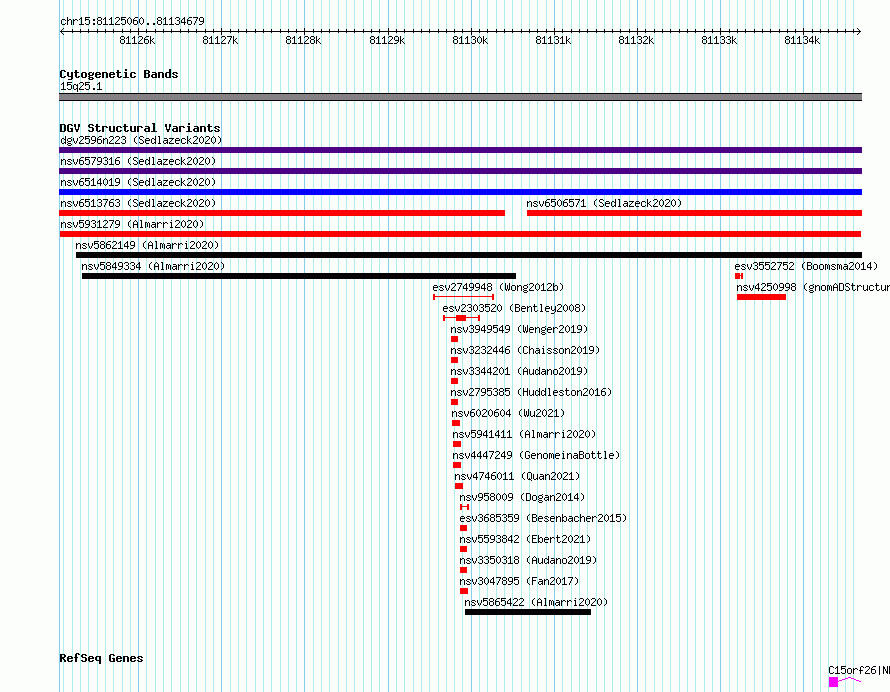Click the dgv2596n223 (Sedlazeck2020) variant label
890x692 pixels.
pos(141,140)
